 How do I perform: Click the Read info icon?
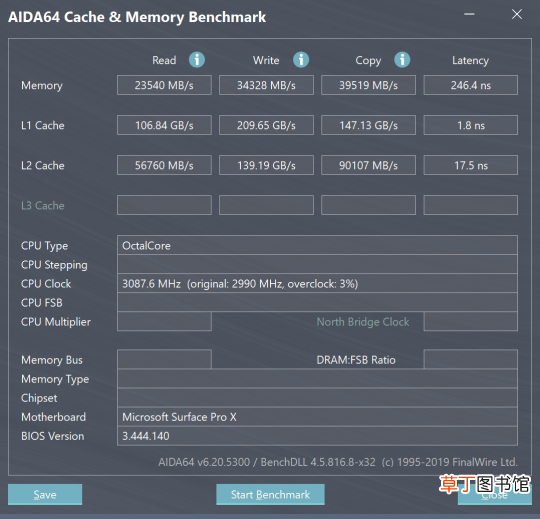[197, 60]
